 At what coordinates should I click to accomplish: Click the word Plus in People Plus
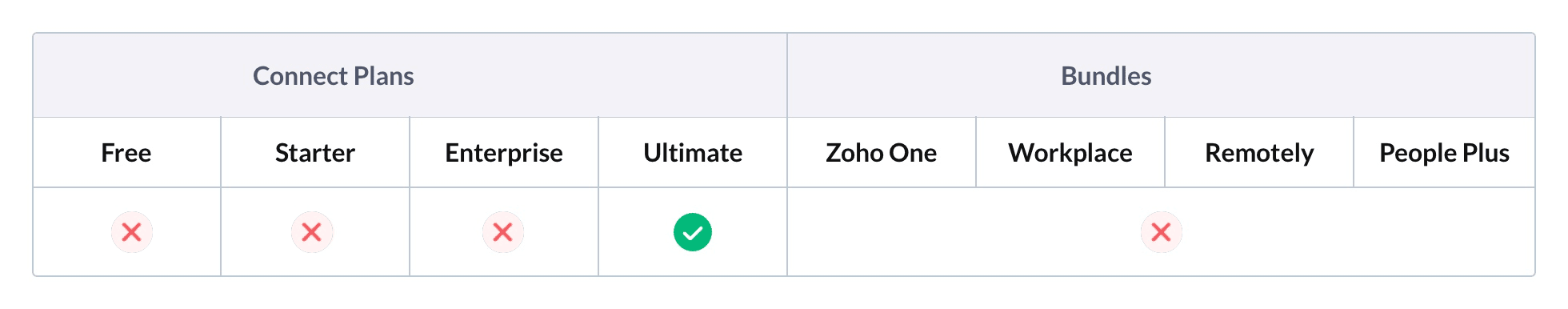[1486, 153]
